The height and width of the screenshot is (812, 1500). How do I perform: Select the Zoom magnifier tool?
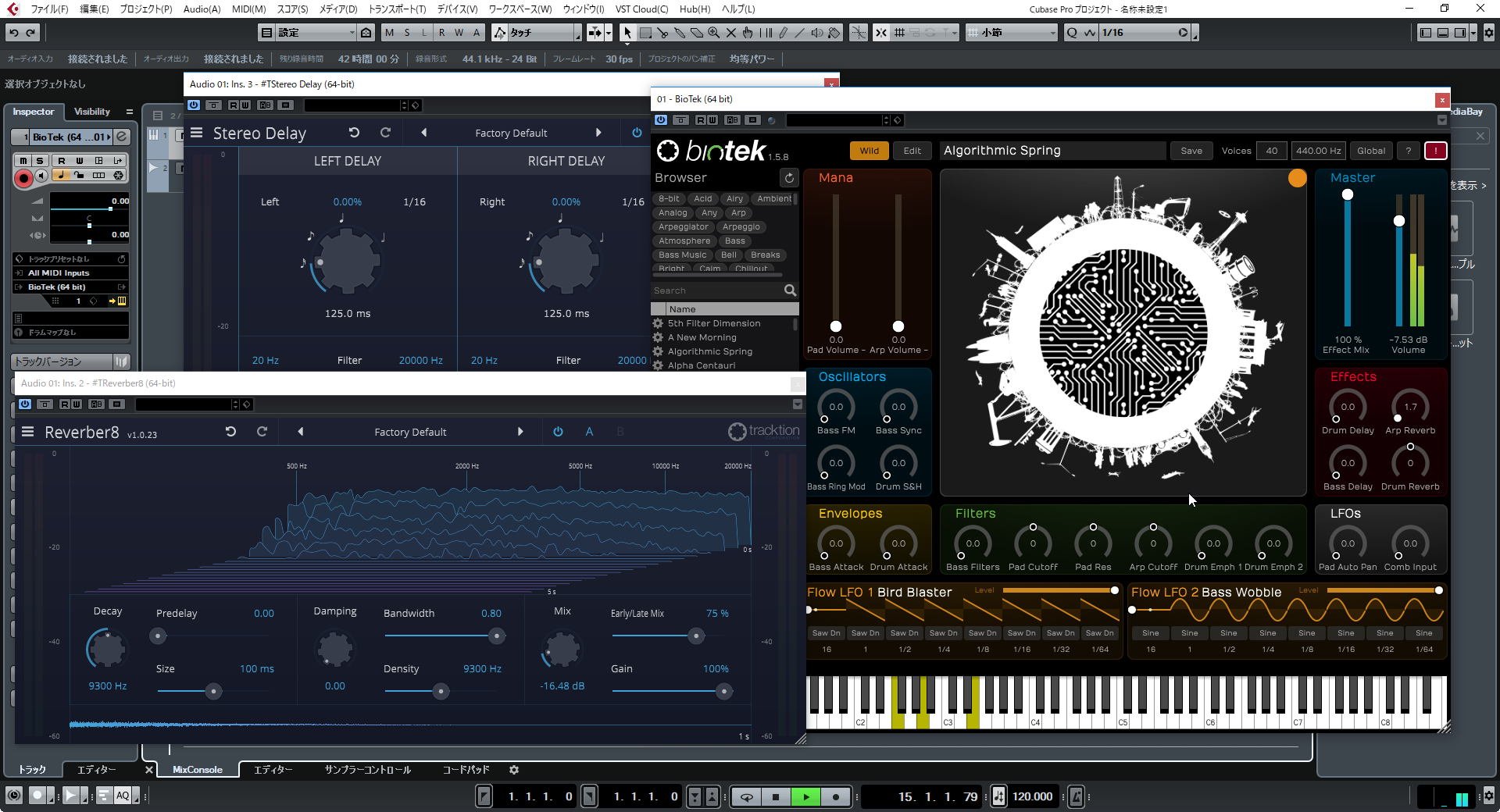point(714,33)
